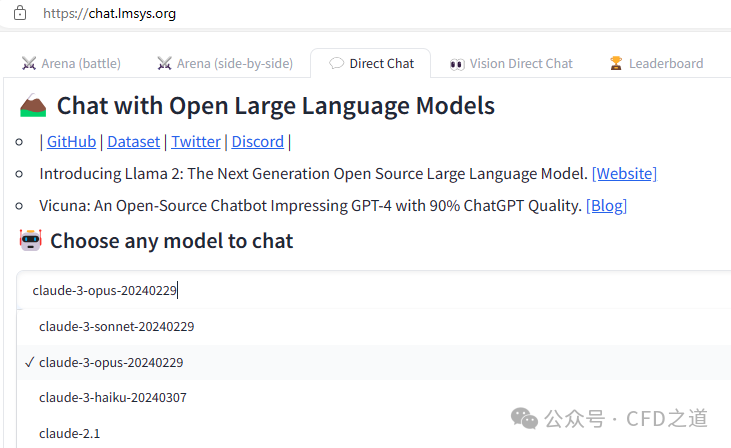Visit the Llama 2 Website link
Image resolution: width=731 pixels, height=448 pixels.
point(624,173)
